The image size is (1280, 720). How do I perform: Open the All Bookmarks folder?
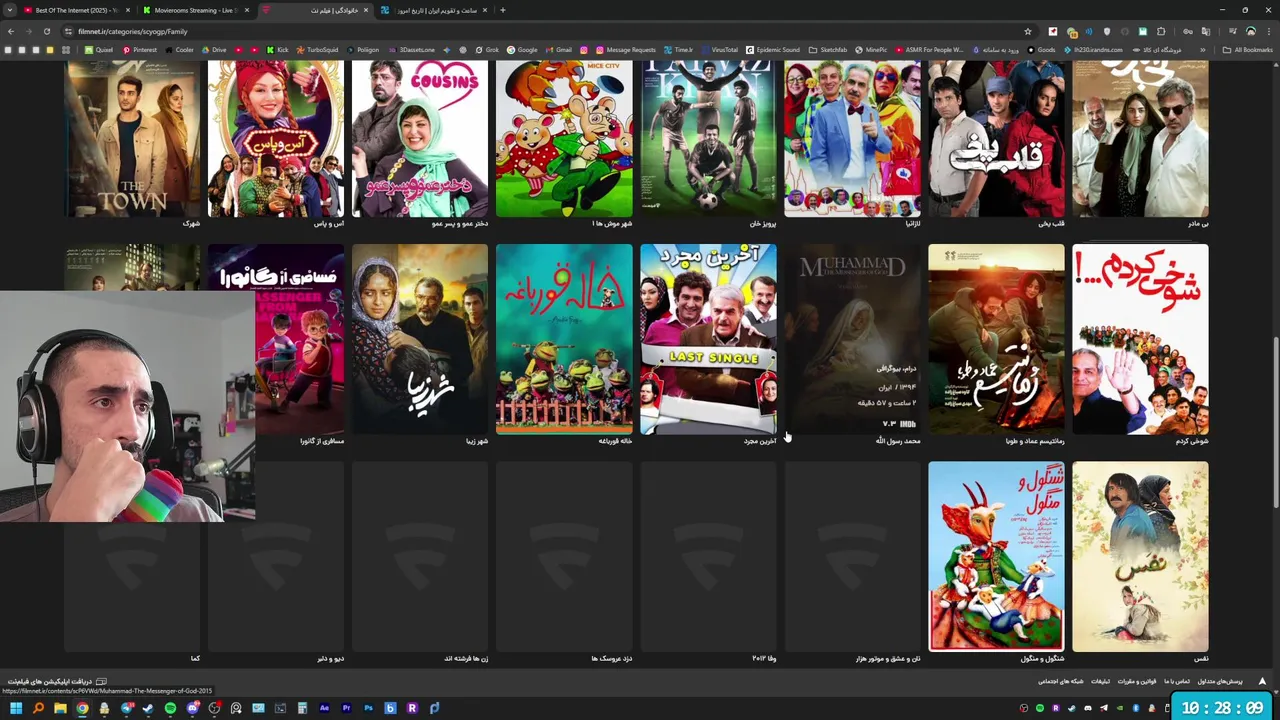click(1248, 50)
